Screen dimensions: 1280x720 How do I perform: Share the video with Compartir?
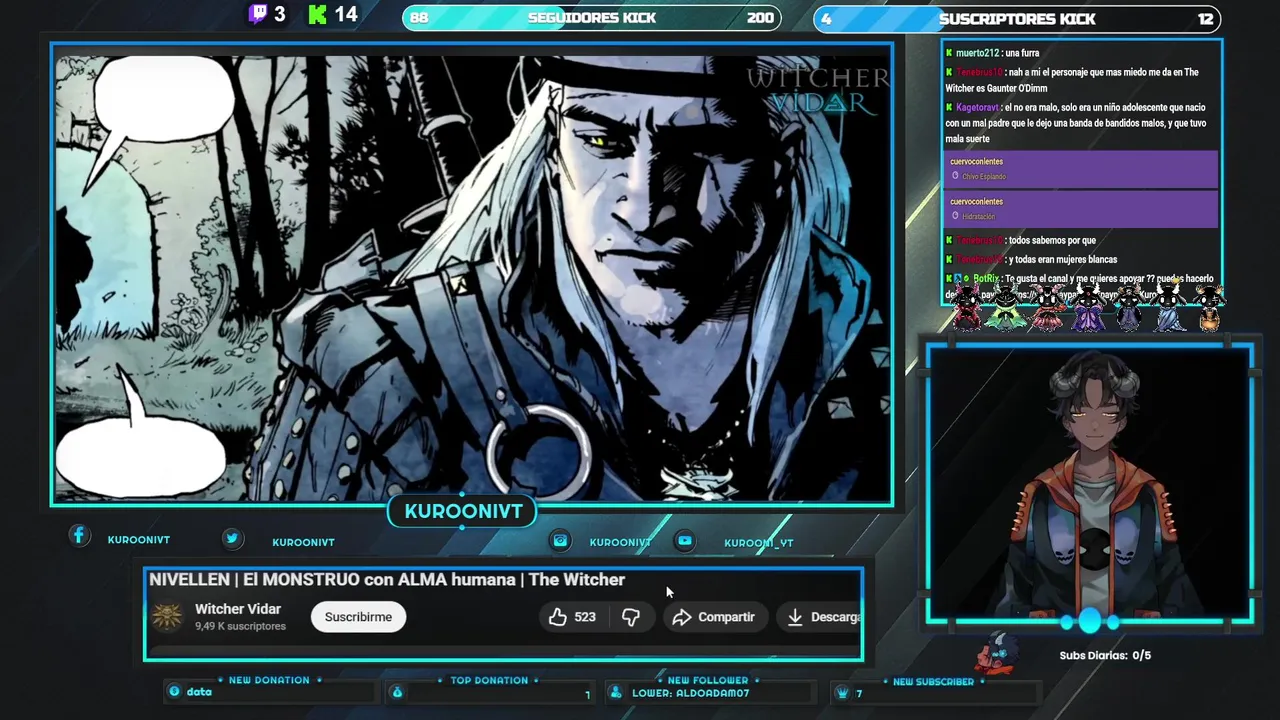coord(713,617)
